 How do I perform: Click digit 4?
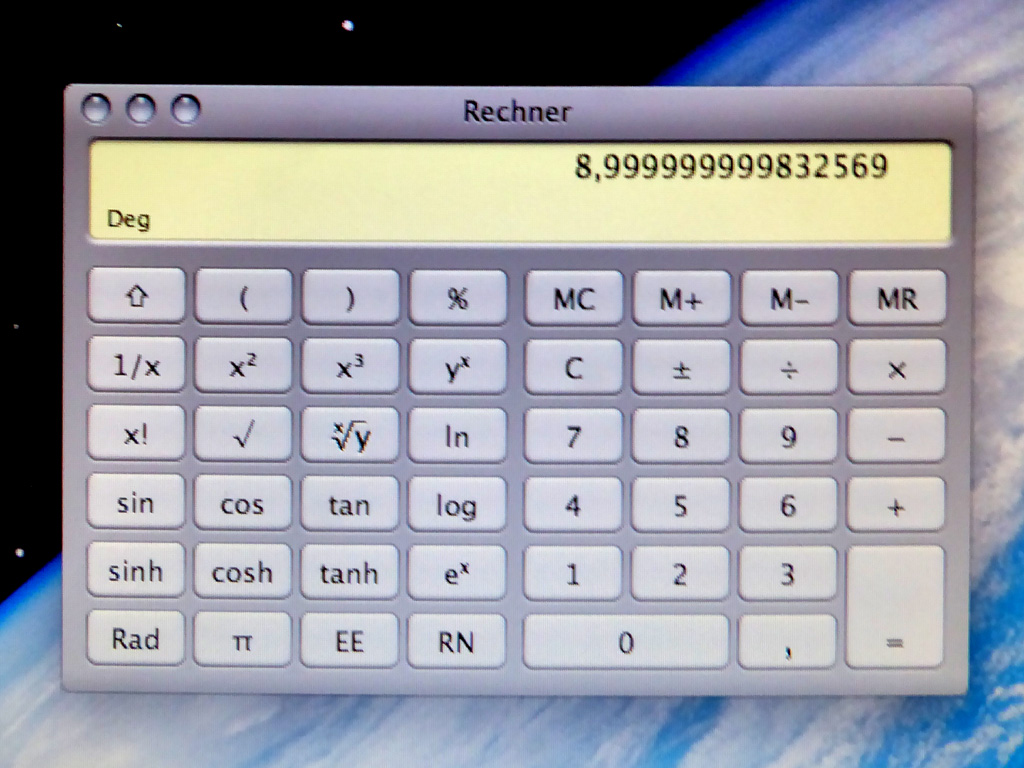tap(573, 505)
